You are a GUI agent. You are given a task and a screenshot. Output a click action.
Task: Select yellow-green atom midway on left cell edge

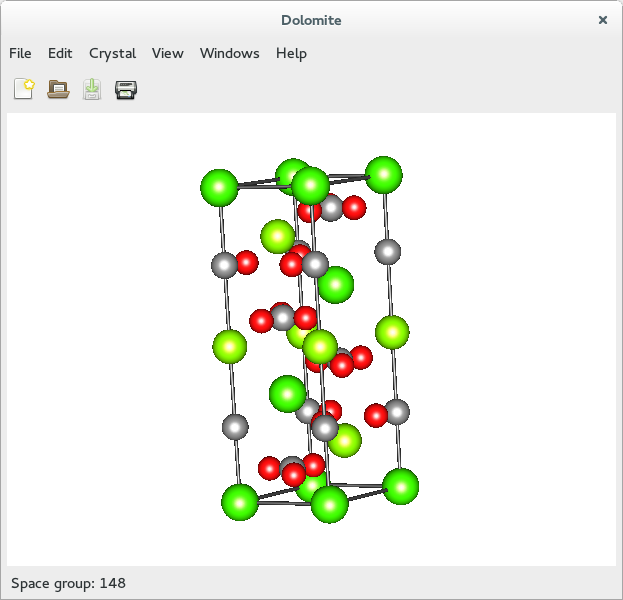230,347
